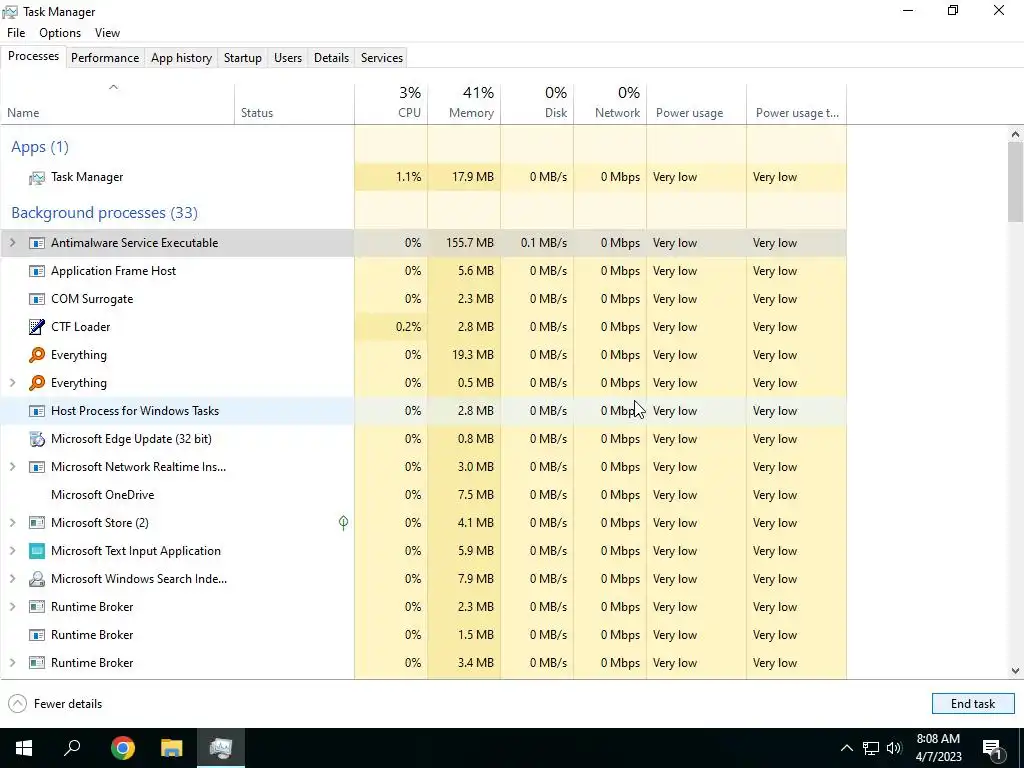The width and height of the screenshot is (1024, 768).
Task: Click the 155.7 MB memory cell
Action: pyautogui.click(x=464, y=243)
